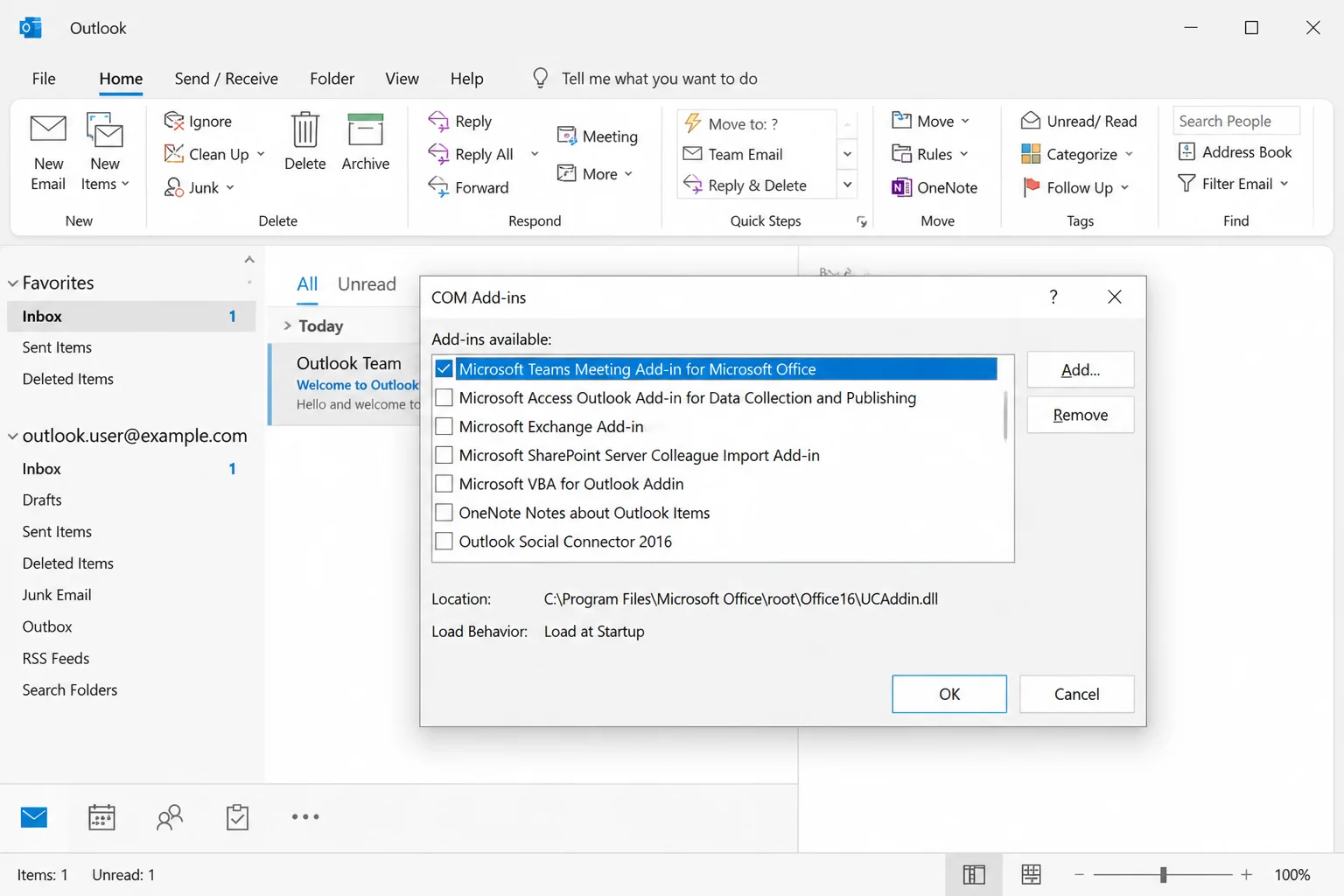Show more navigation options (three dots)
Image resolution: width=1344 pixels, height=896 pixels.
[305, 816]
